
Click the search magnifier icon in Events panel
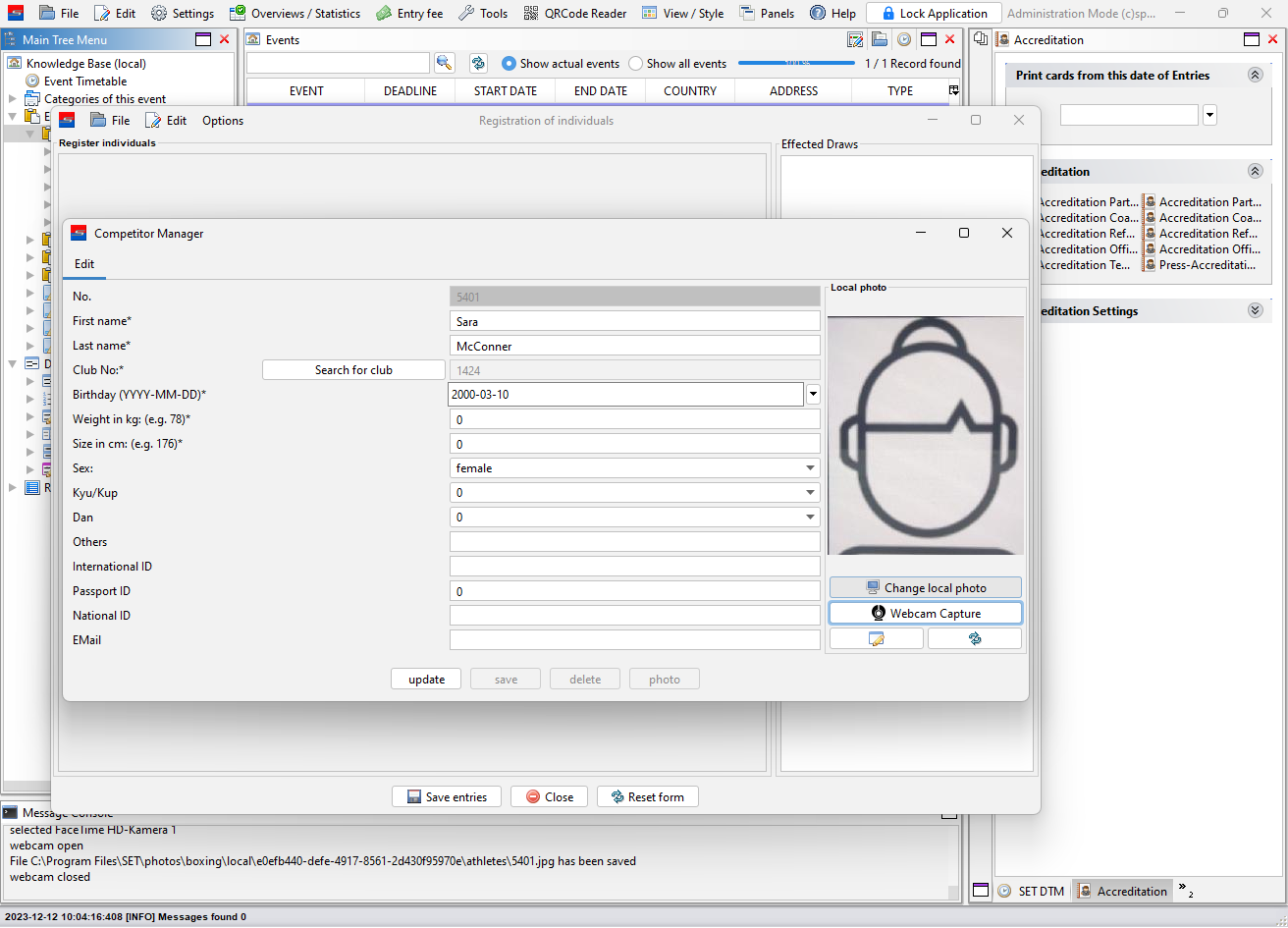point(445,63)
